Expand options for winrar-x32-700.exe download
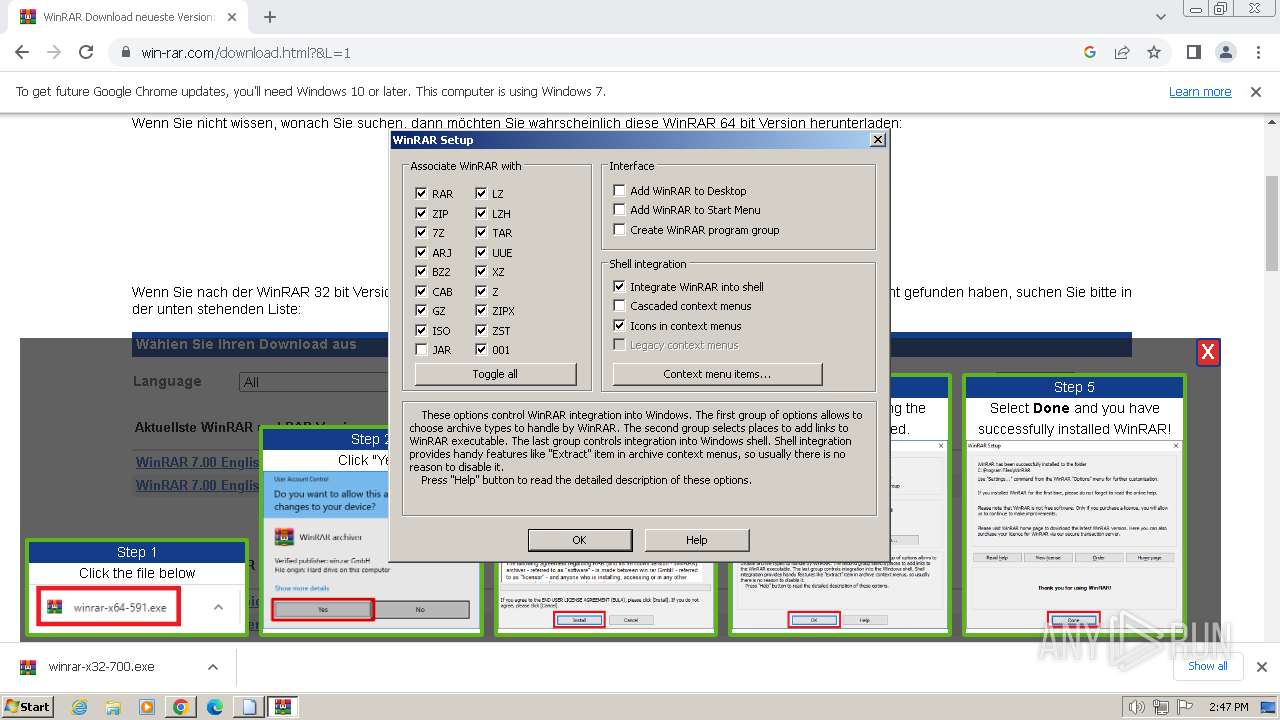 [x=212, y=667]
